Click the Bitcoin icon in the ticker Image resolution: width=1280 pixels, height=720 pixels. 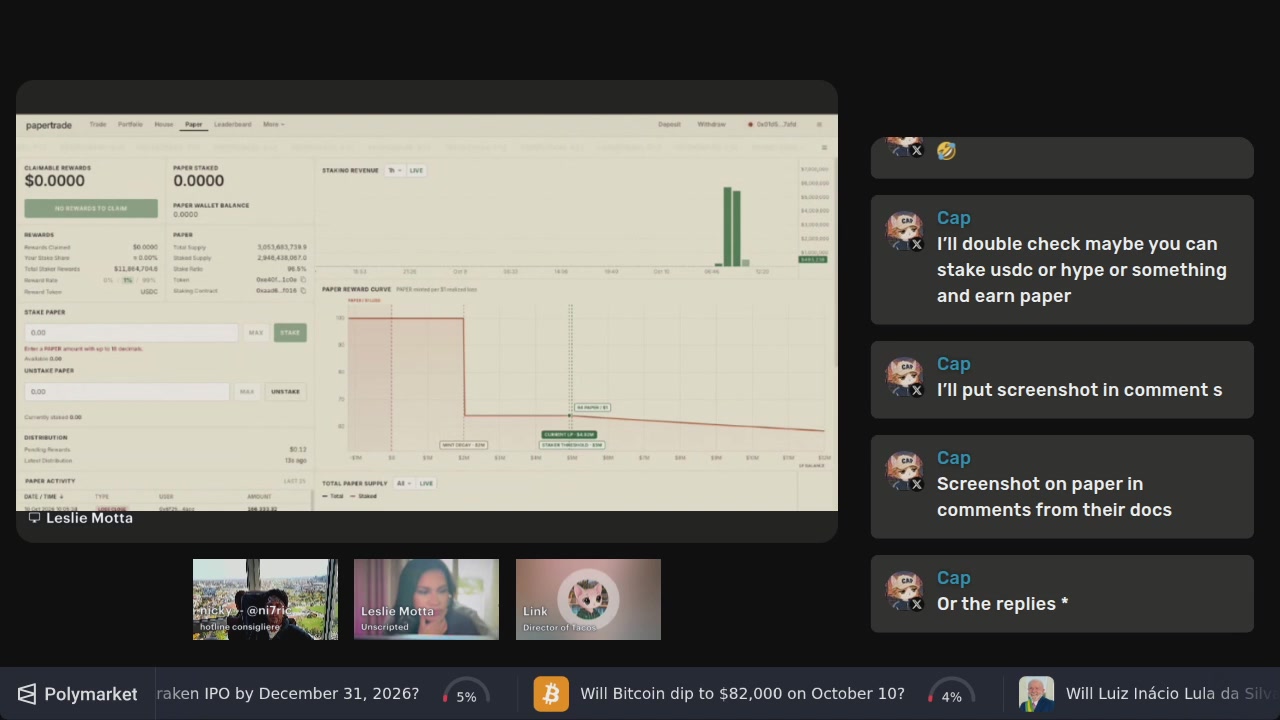click(551, 694)
